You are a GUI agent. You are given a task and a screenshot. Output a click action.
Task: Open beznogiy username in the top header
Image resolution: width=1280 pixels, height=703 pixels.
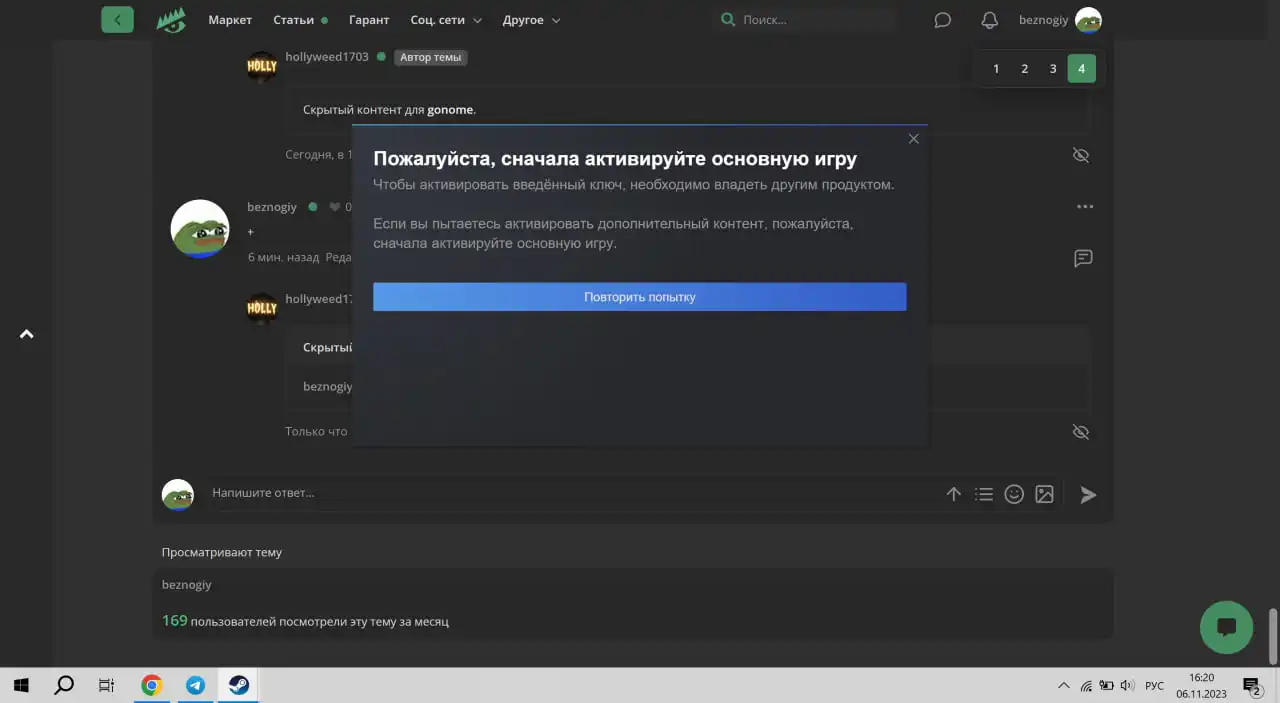[1043, 20]
